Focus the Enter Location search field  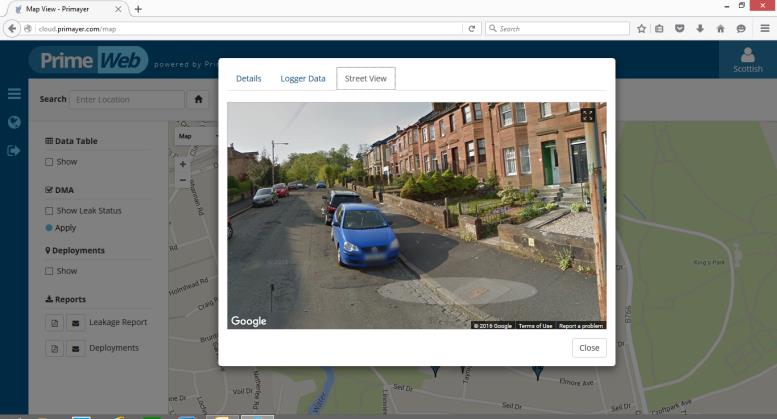click(127, 99)
